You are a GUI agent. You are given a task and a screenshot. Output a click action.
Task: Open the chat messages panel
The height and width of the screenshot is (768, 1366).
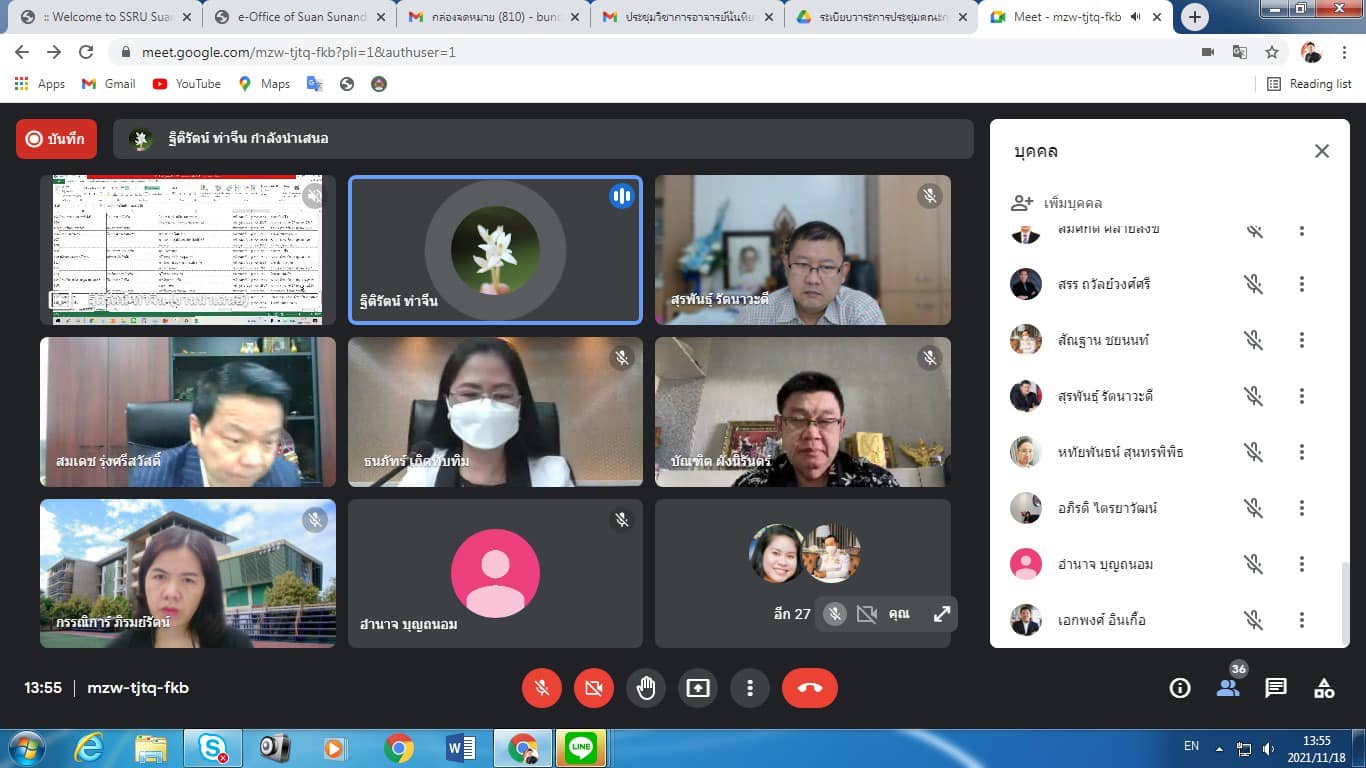pos(1276,688)
